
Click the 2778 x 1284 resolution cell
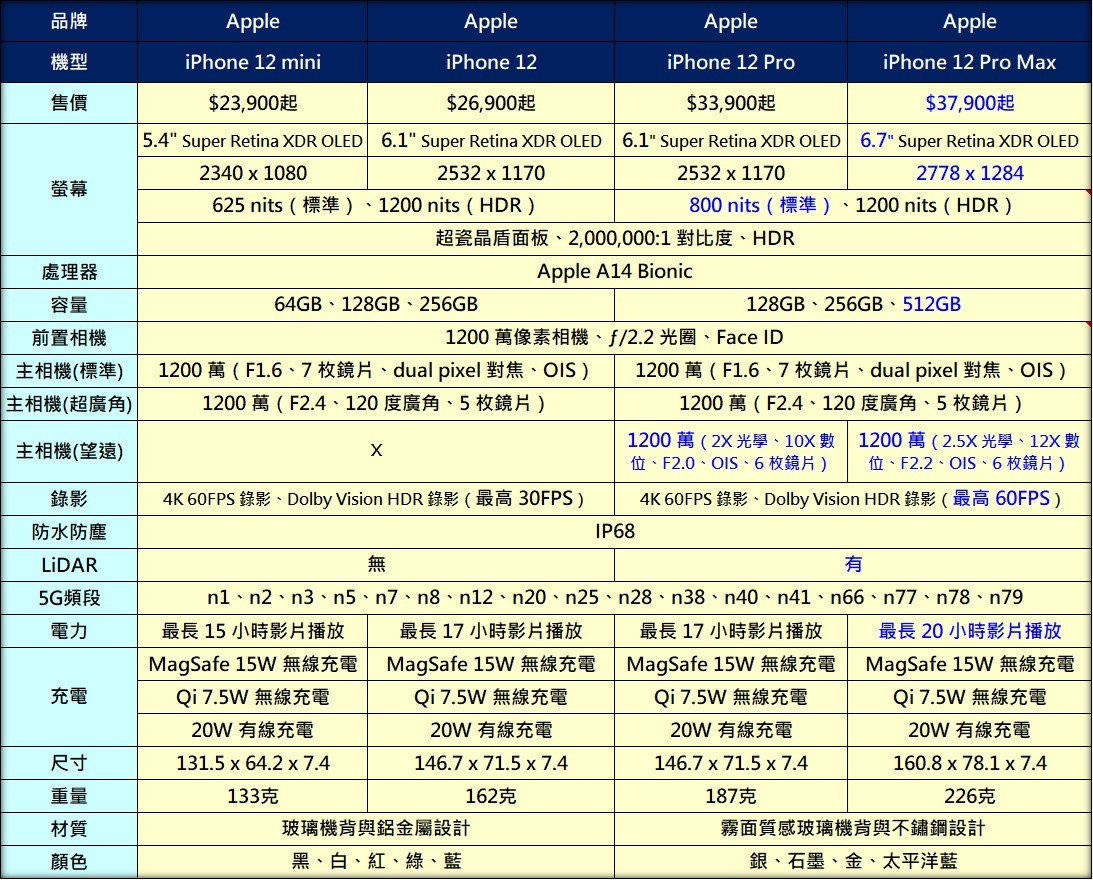(969, 173)
